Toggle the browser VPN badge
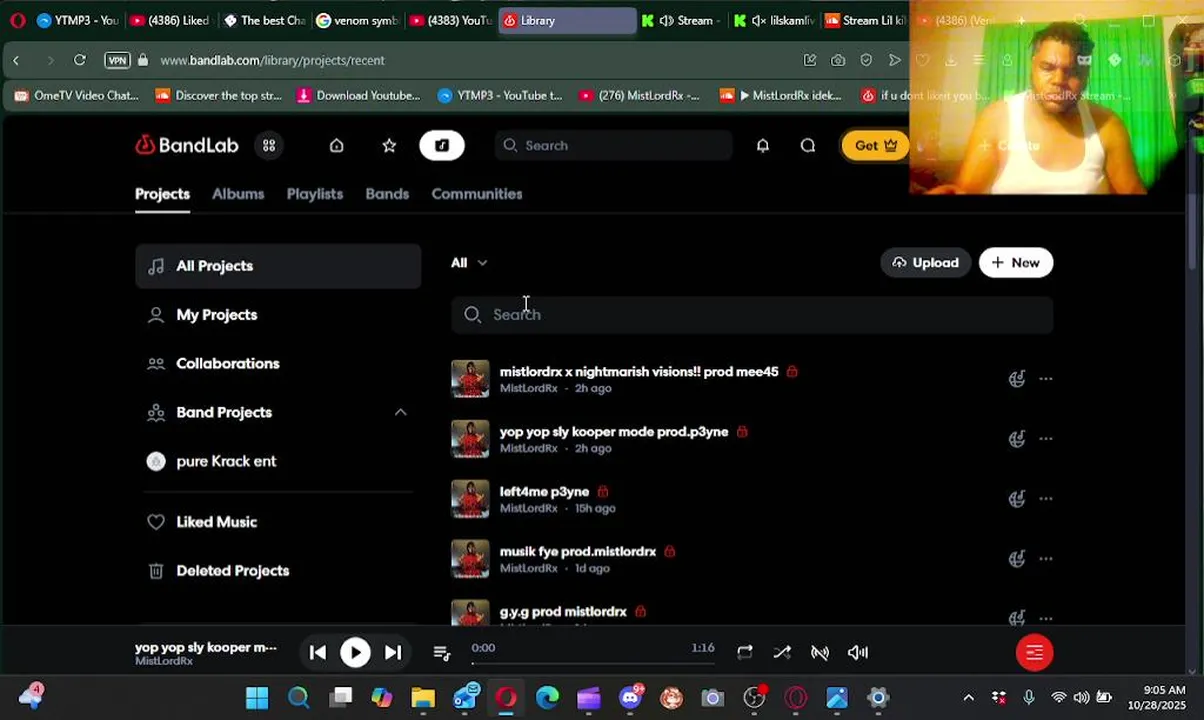The image size is (1204, 720). (118, 60)
